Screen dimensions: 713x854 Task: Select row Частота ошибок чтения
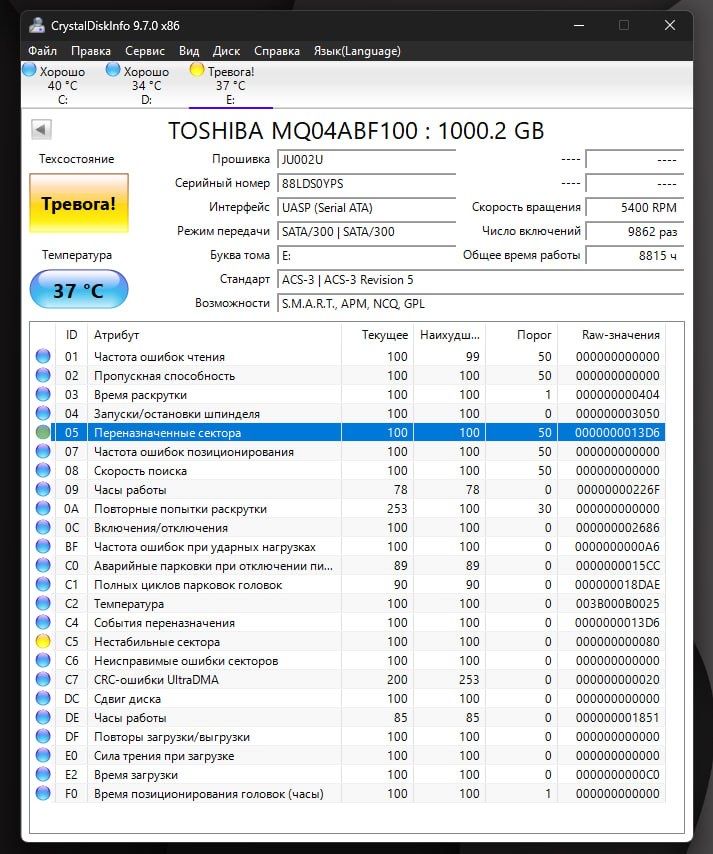tap(349, 356)
